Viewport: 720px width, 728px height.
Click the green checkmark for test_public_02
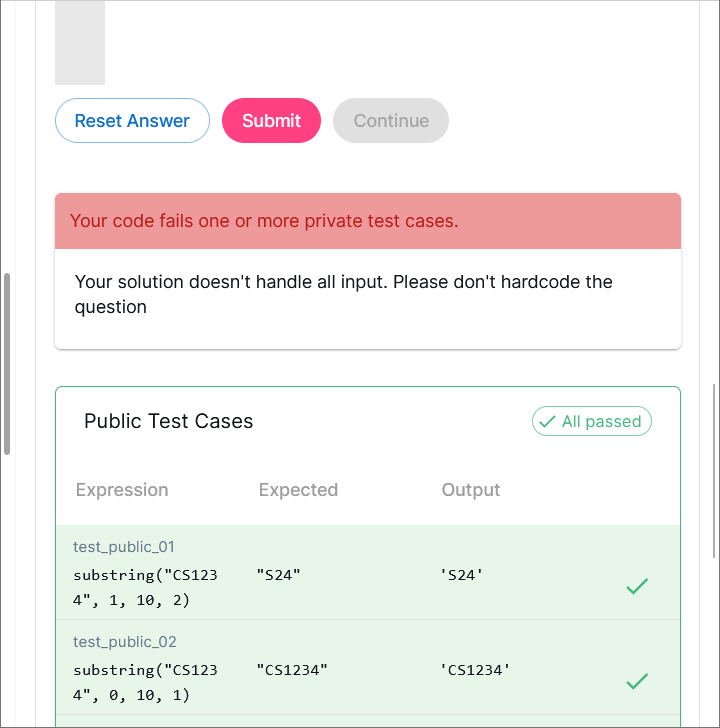(637, 682)
